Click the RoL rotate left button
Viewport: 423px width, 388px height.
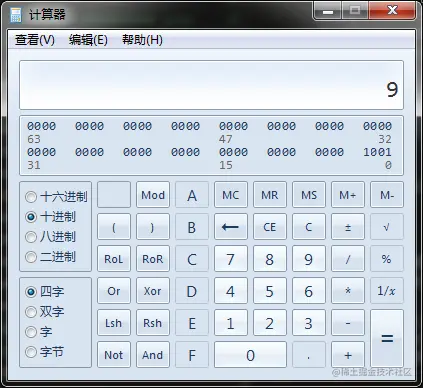click(114, 259)
